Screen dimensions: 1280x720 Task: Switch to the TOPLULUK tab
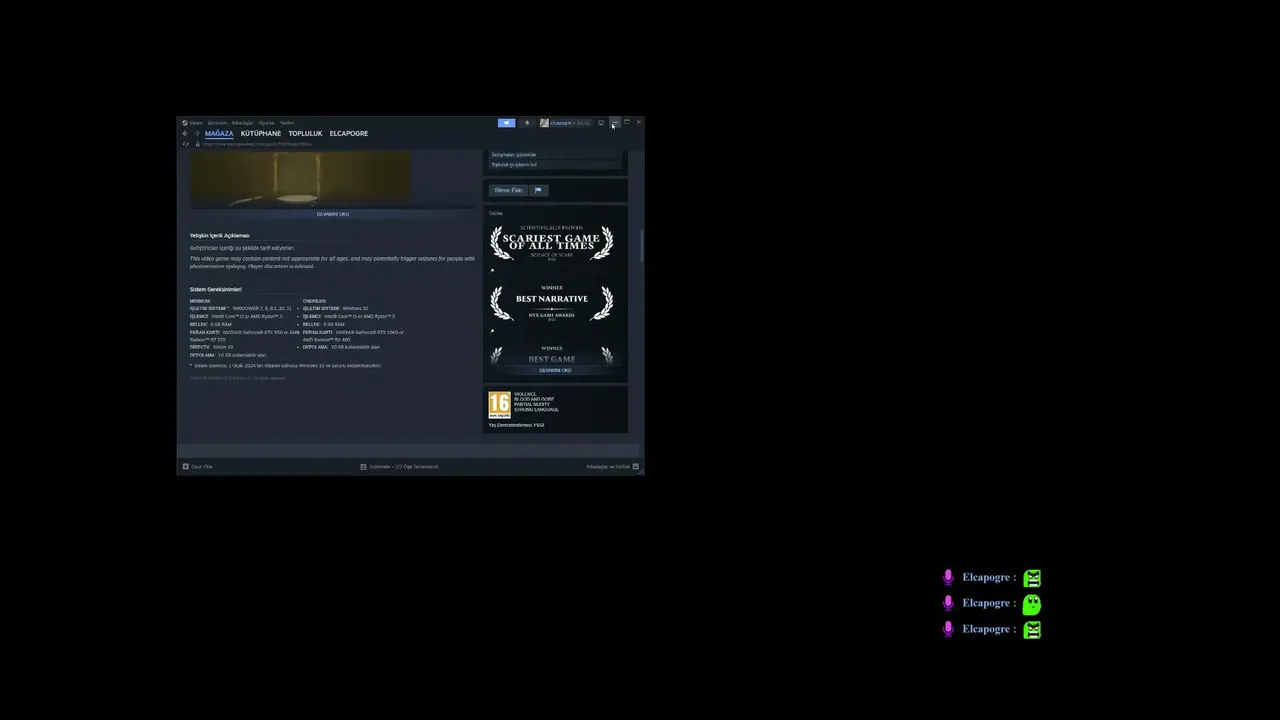coord(305,133)
